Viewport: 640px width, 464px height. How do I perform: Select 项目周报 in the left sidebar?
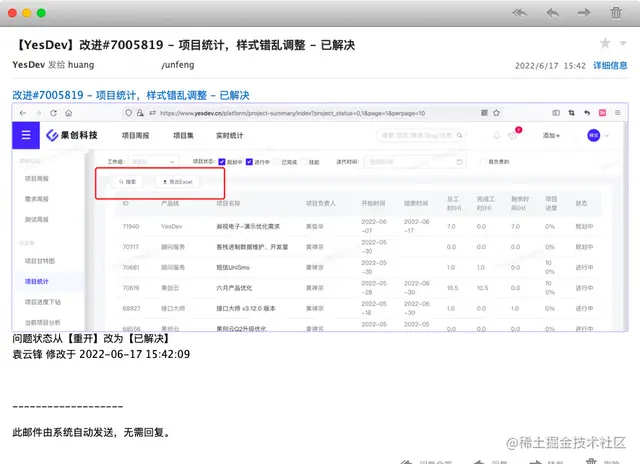click(36, 178)
